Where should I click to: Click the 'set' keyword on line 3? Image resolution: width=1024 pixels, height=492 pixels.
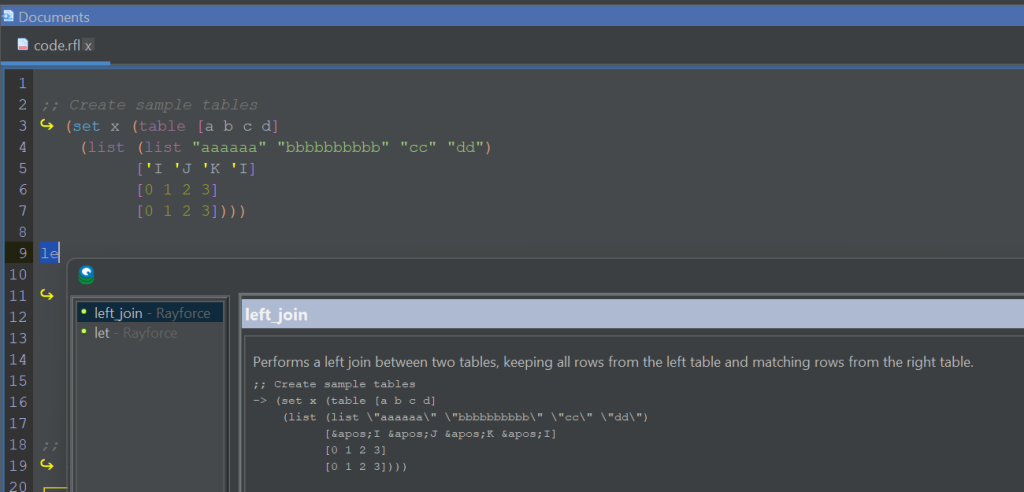(x=86, y=126)
